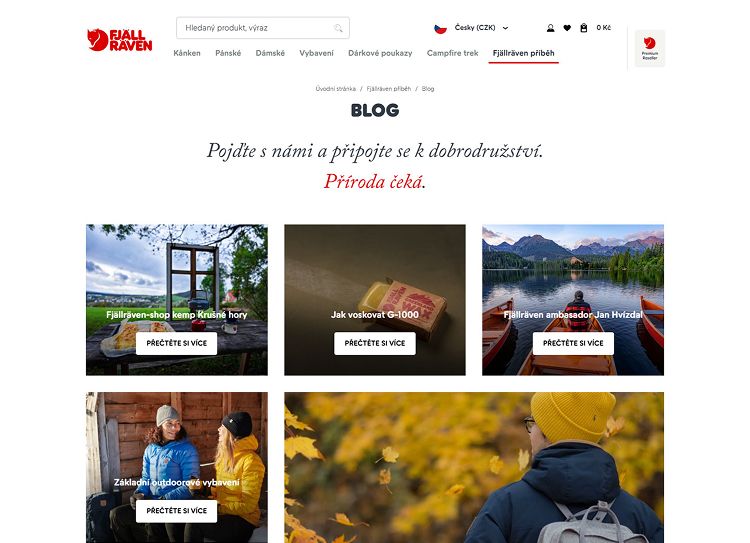Click the Úvodní stránka breadcrumb link
The image size is (750, 543).
click(336, 89)
